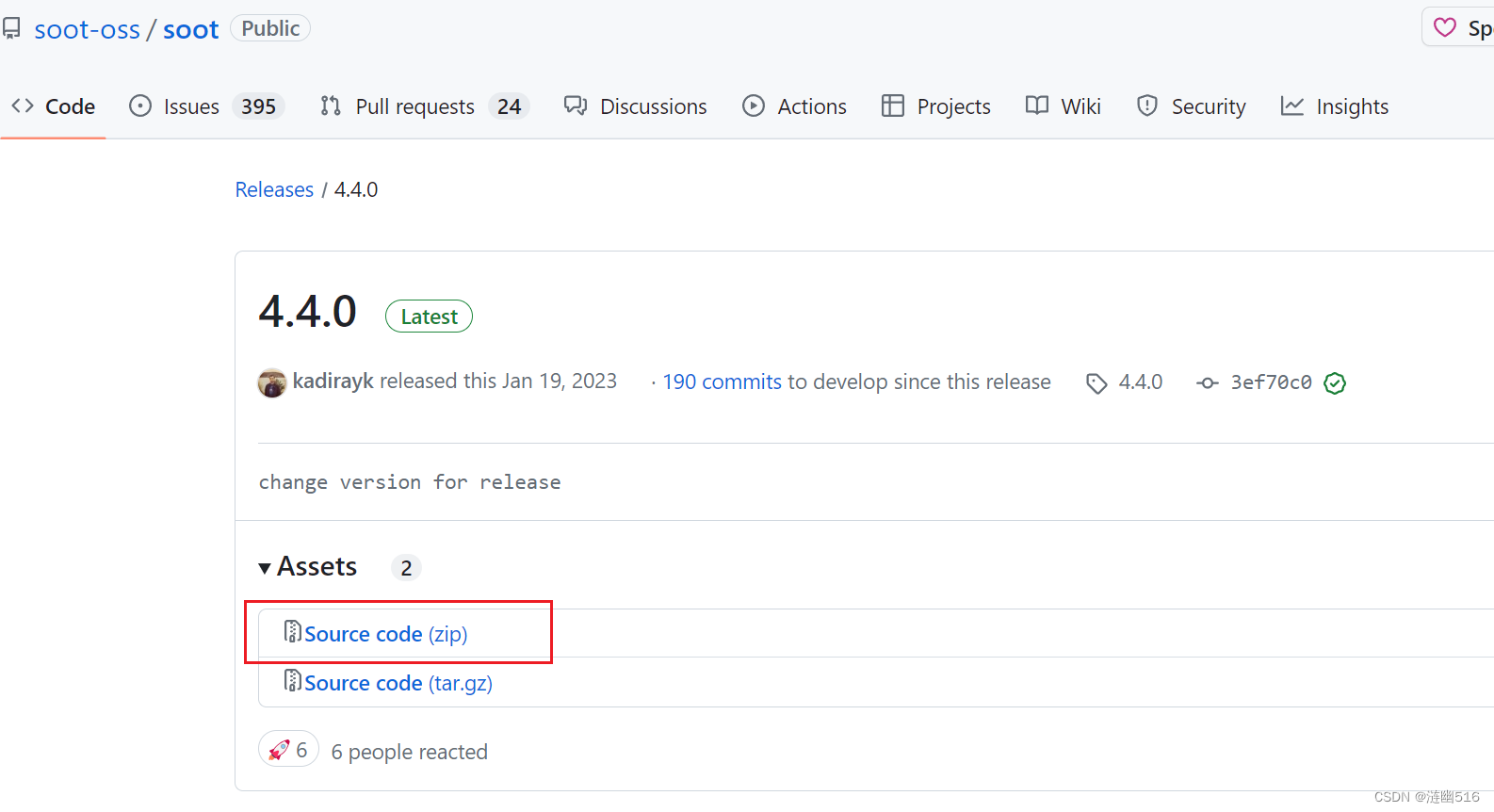Click the repository icon beside soot-oss
Screen dimensions: 1494x812
(11, 29)
